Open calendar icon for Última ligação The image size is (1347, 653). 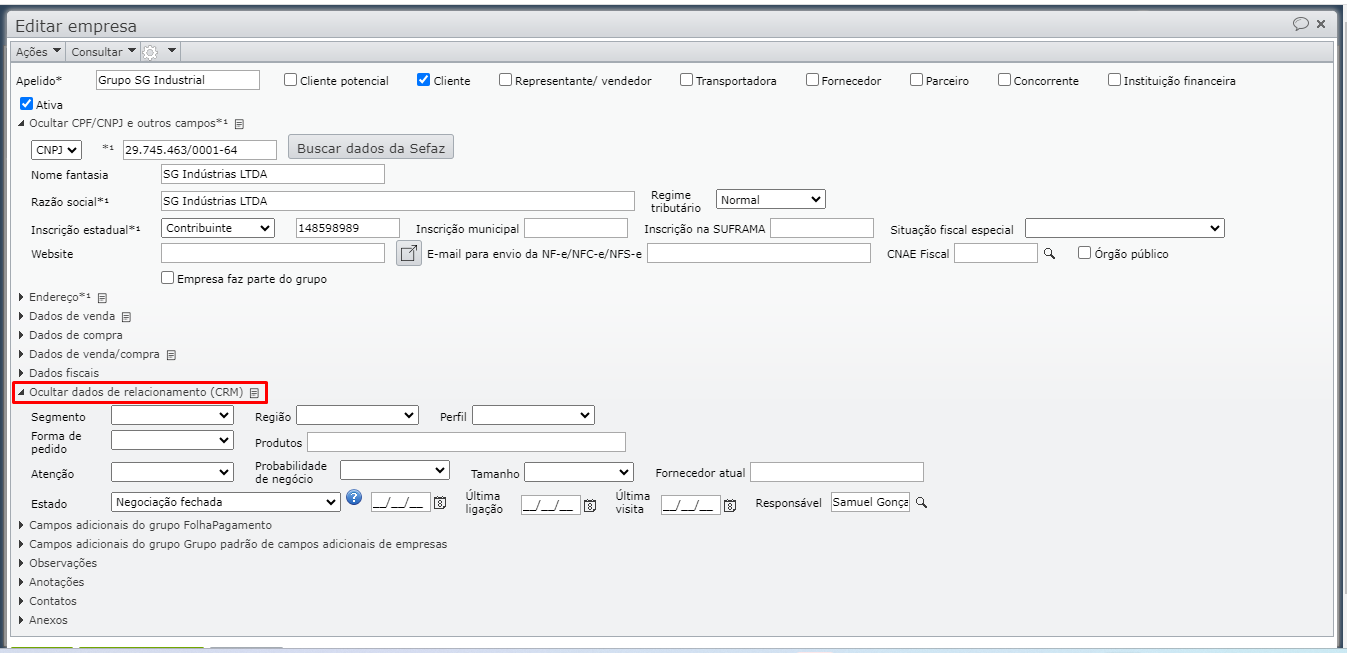click(590, 505)
